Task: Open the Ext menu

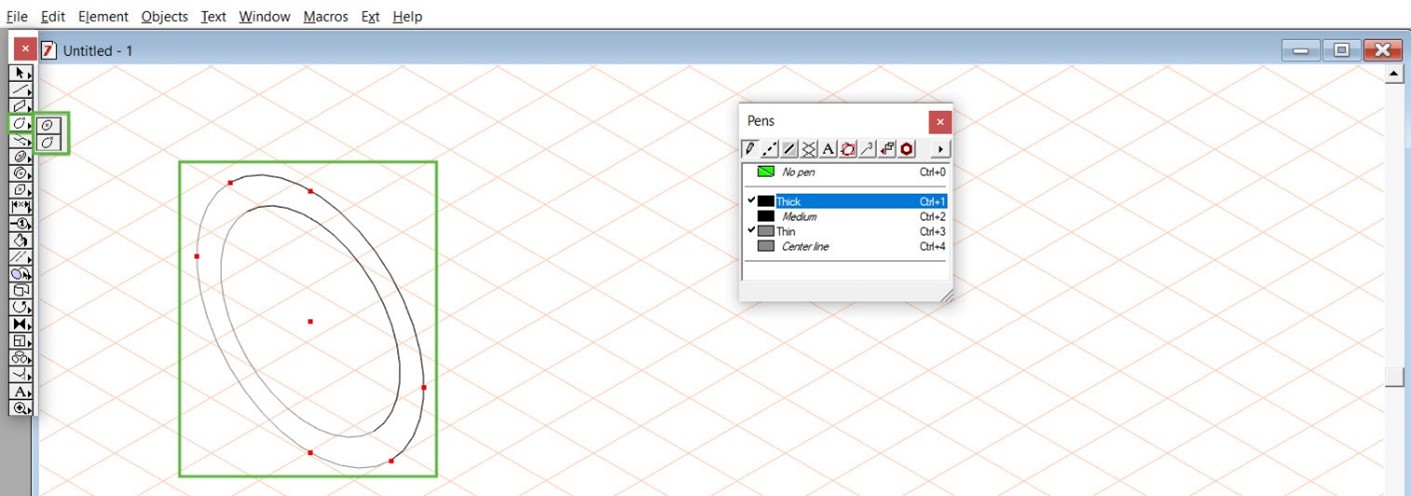Action: [371, 16]
